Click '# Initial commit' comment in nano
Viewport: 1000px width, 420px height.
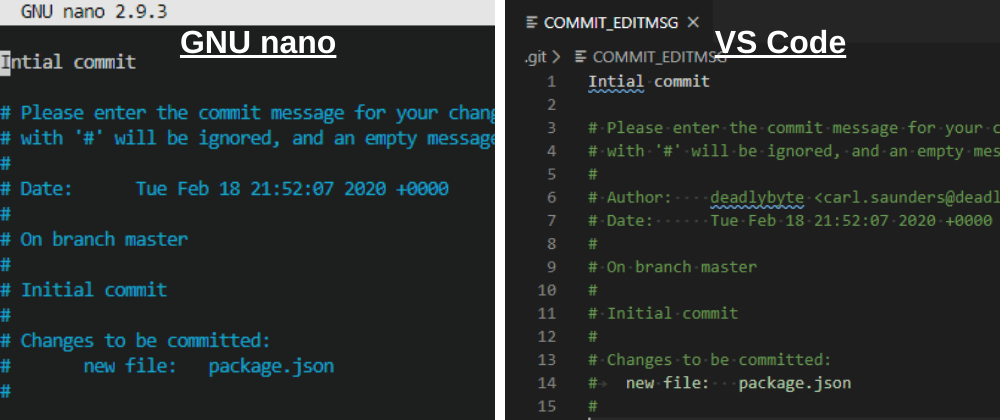pyautogui.click(x=84, y=290)
